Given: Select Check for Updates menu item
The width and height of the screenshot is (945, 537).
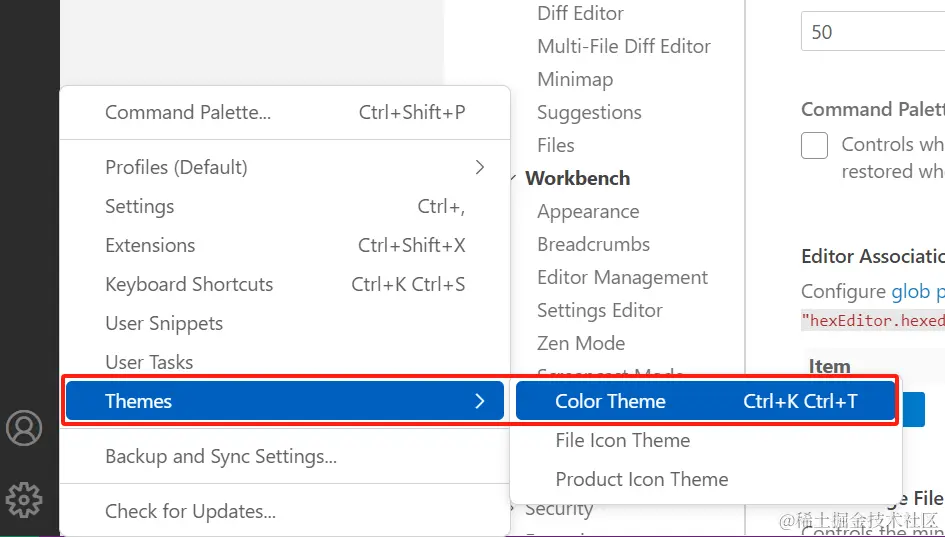Looking at the screenshot, I should pyautogui.click(x=190, y=511).
